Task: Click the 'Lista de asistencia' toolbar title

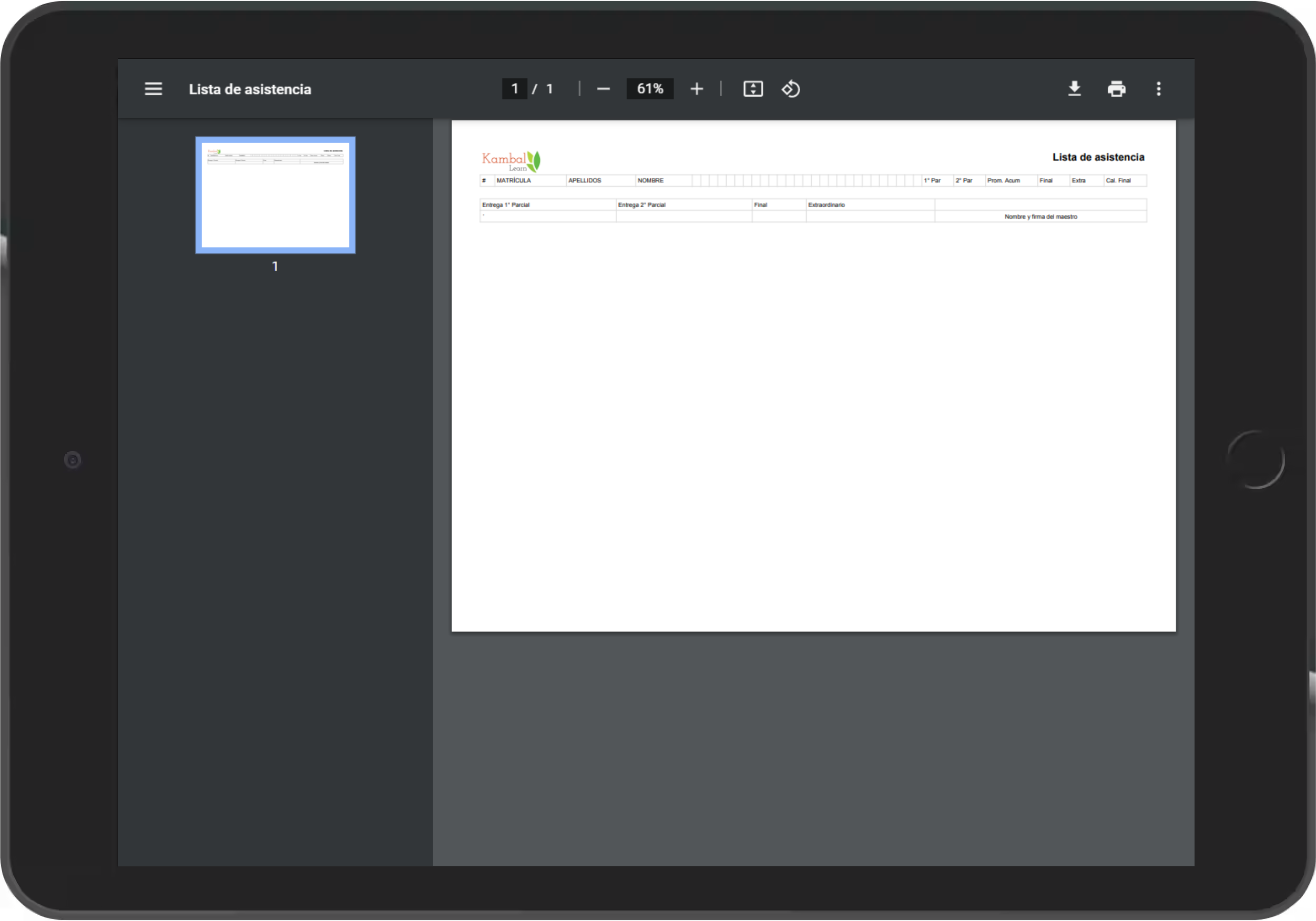Action: pos(250,89)
